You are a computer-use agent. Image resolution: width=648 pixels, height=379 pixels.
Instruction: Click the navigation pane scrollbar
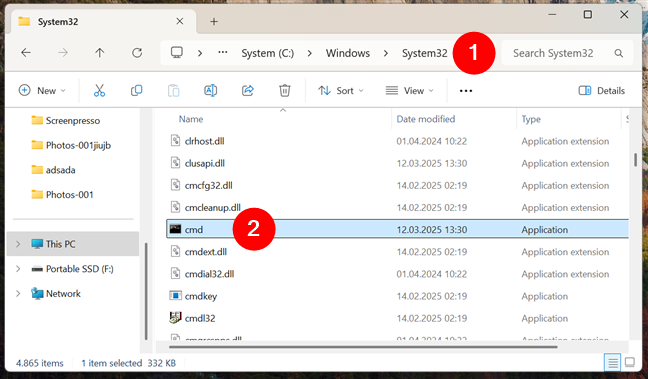146,291
